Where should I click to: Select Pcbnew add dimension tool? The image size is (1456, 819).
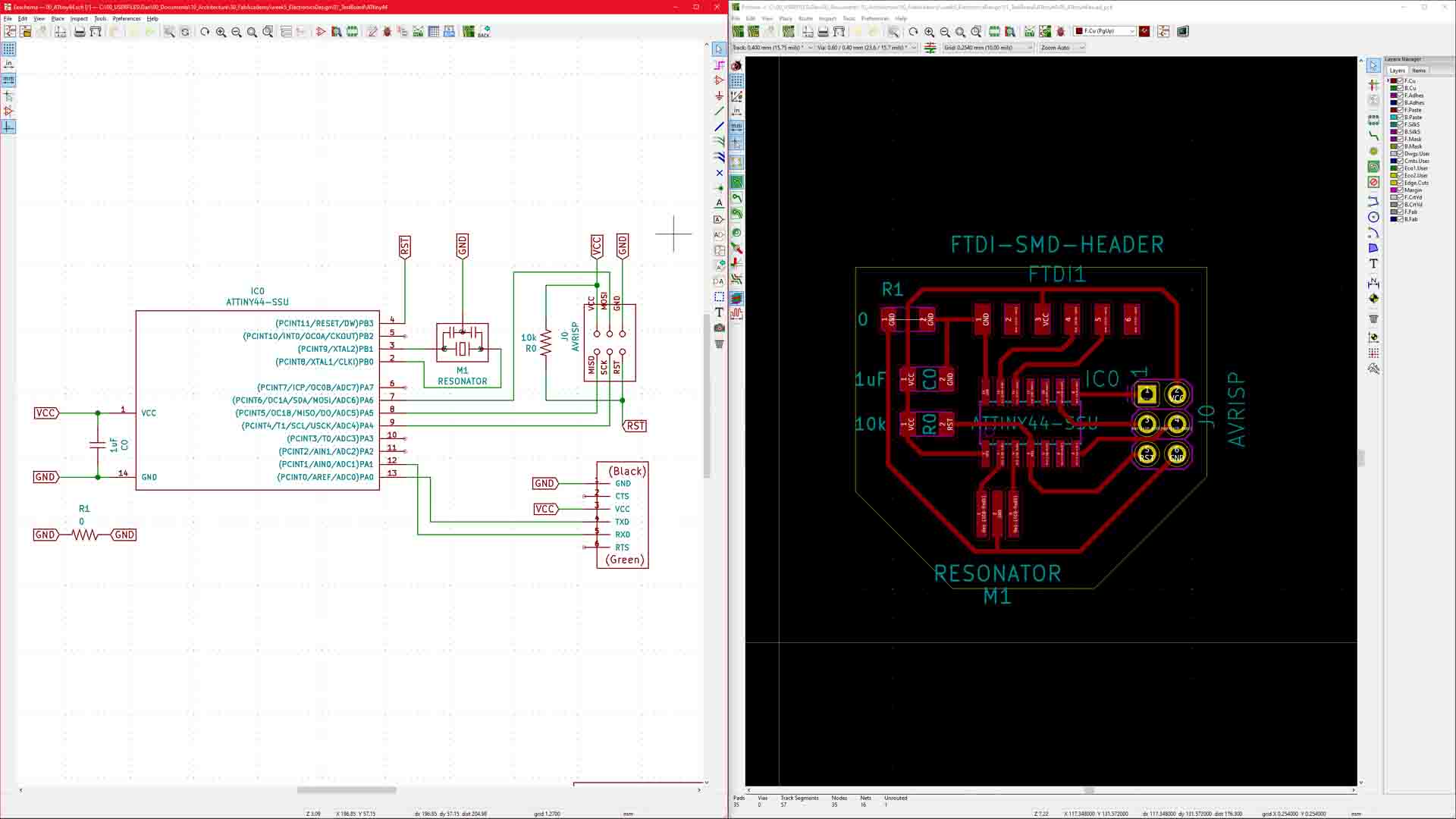click(x=1373, y=283)
